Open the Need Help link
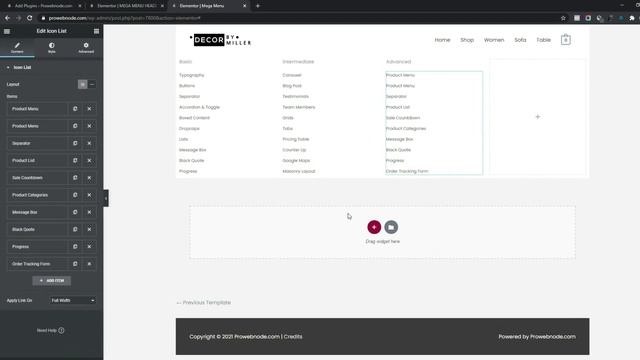The image size is (640, 360). point(51,331)
